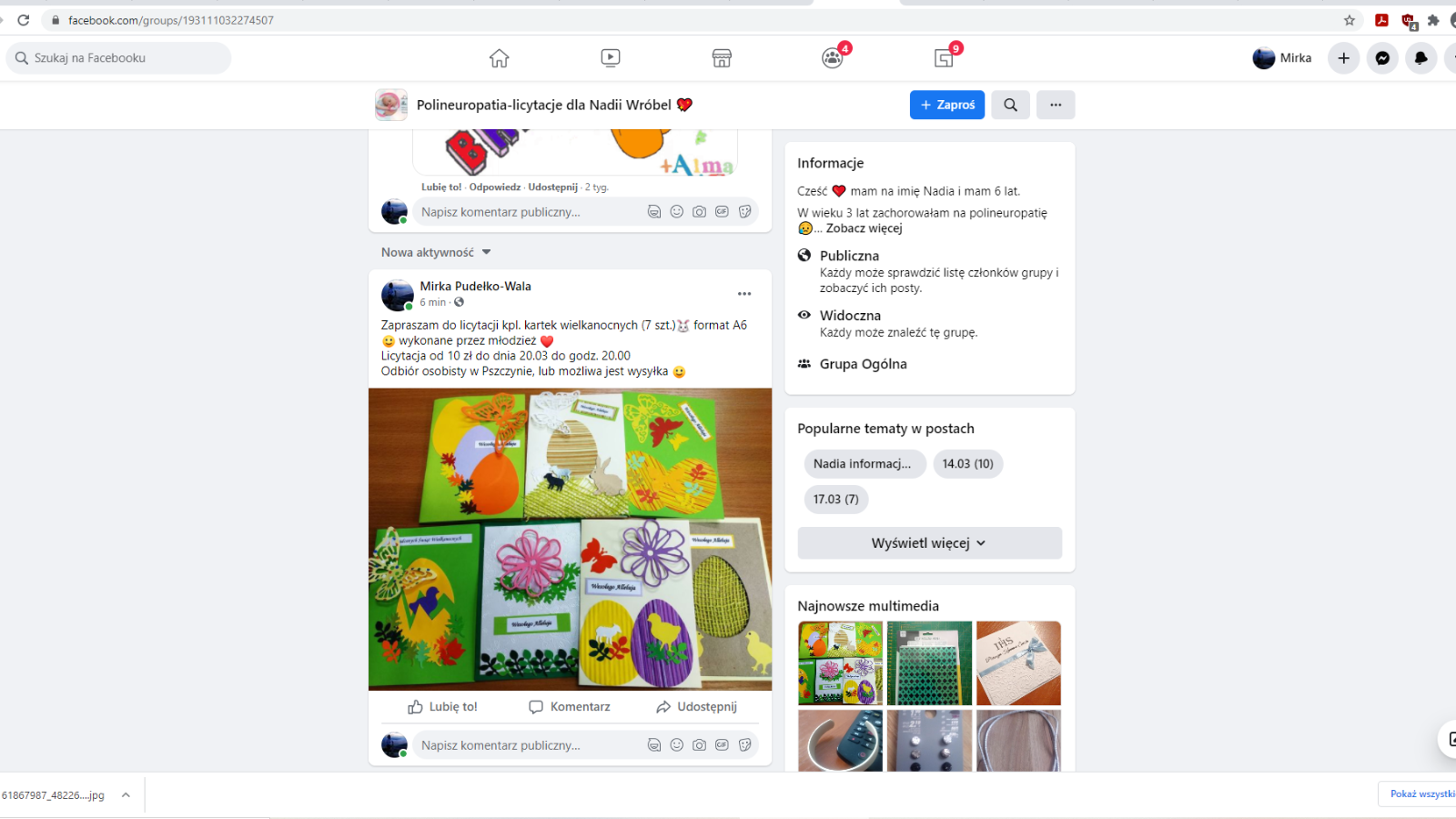Share post with Udostępnij button

point(696,707)
